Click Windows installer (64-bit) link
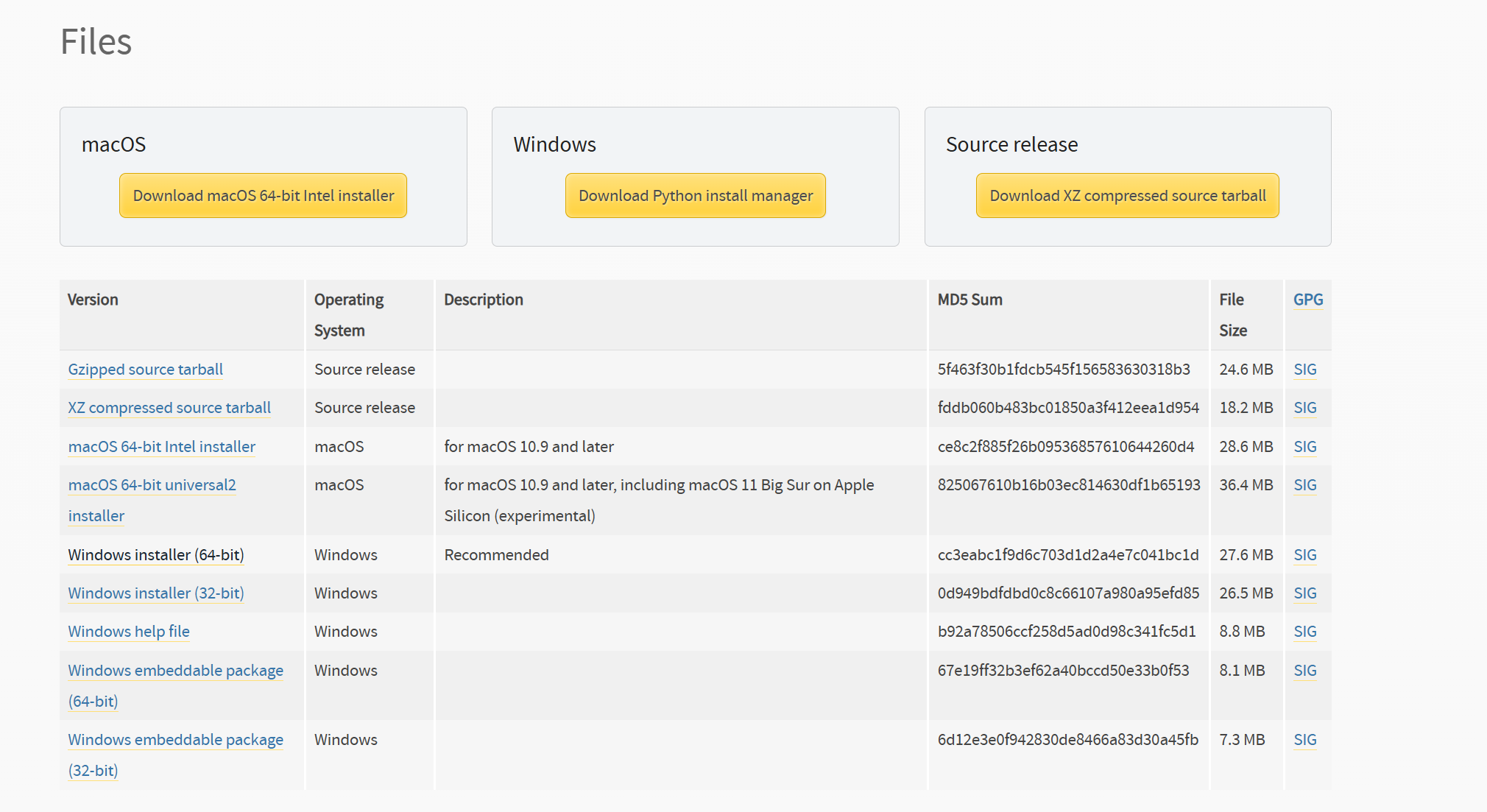Image resolution: width=1487 pixels, height=812 pixels. pos(155,555)
